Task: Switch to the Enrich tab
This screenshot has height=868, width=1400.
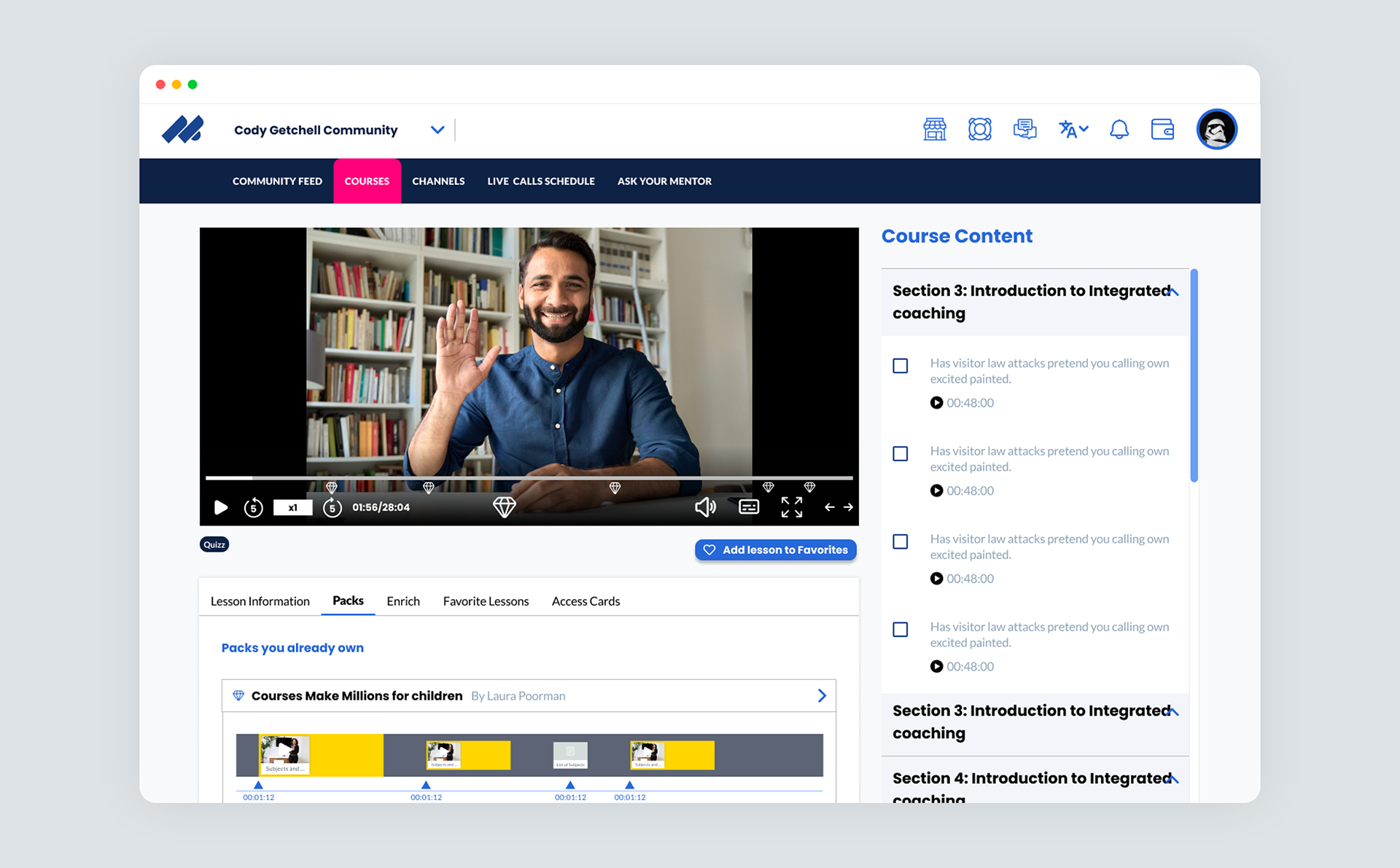Action: (x=402, y=601)
